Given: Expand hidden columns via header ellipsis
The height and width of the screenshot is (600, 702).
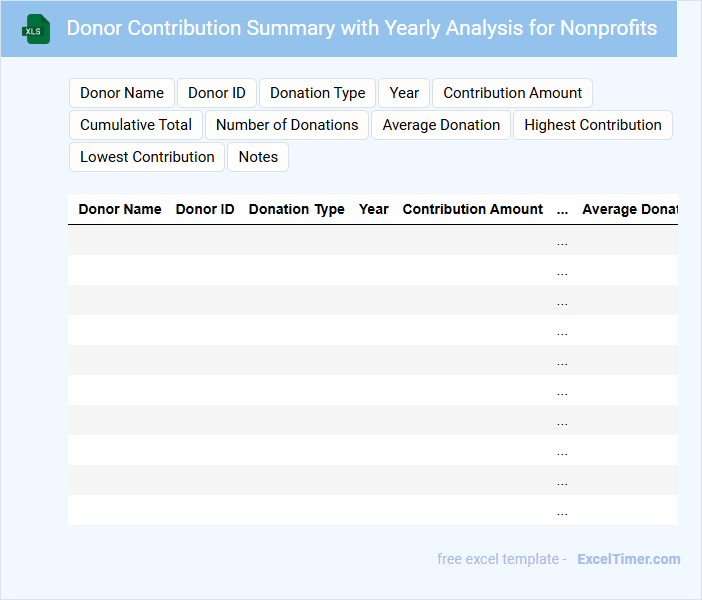Looking at the screenshot, I should point(562,210).
